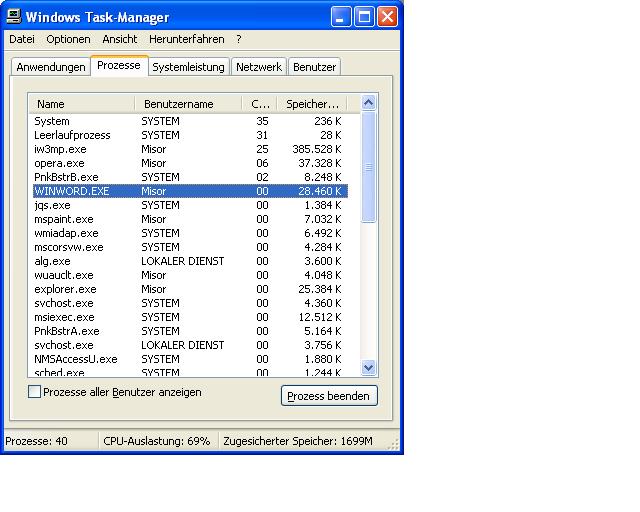This screenshot has height=512, width=640.
Task: Click the 385.528 K memory value
Action: coord(317,149)
